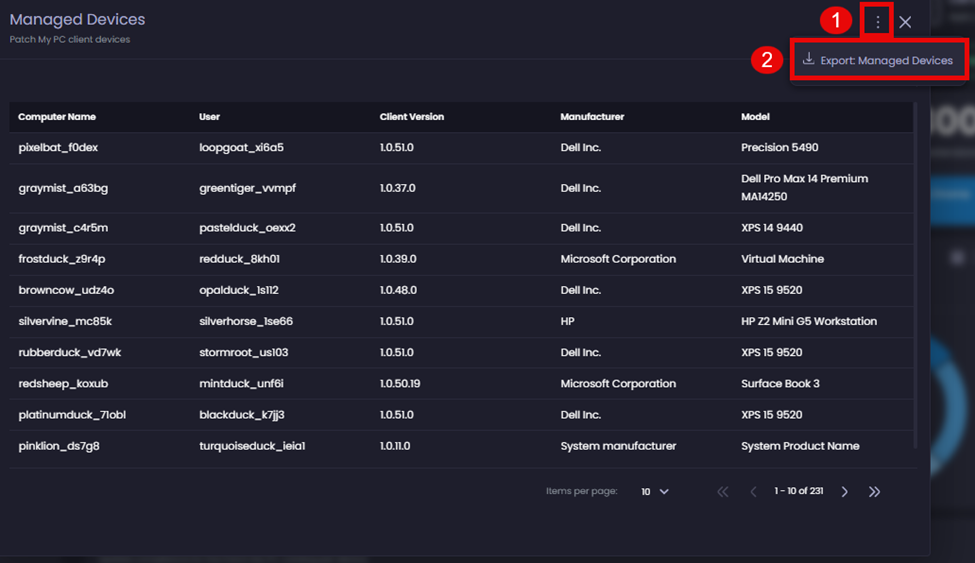
Task: Select computer name graymist_a63bg
Action: tap(63, 188)
